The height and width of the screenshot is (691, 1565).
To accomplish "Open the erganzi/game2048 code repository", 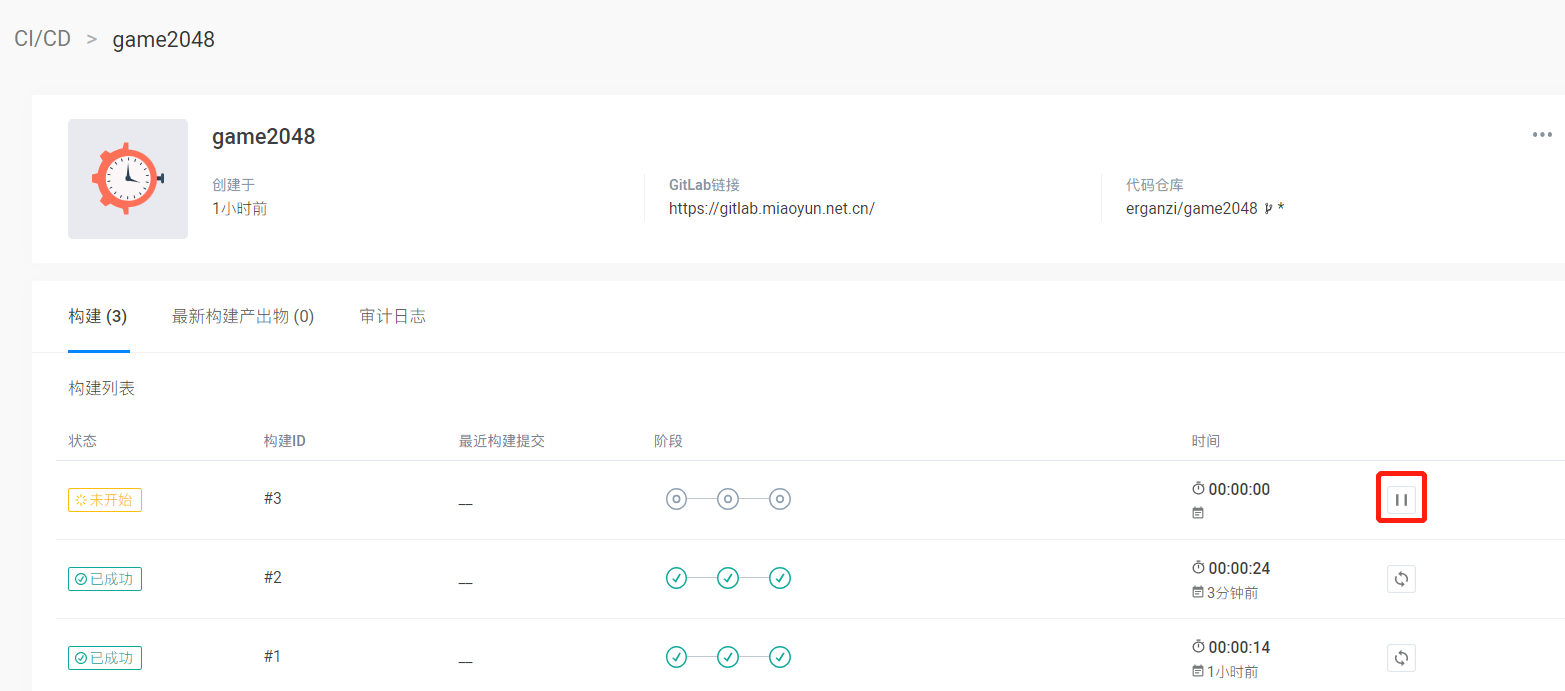I will 1191,209.
